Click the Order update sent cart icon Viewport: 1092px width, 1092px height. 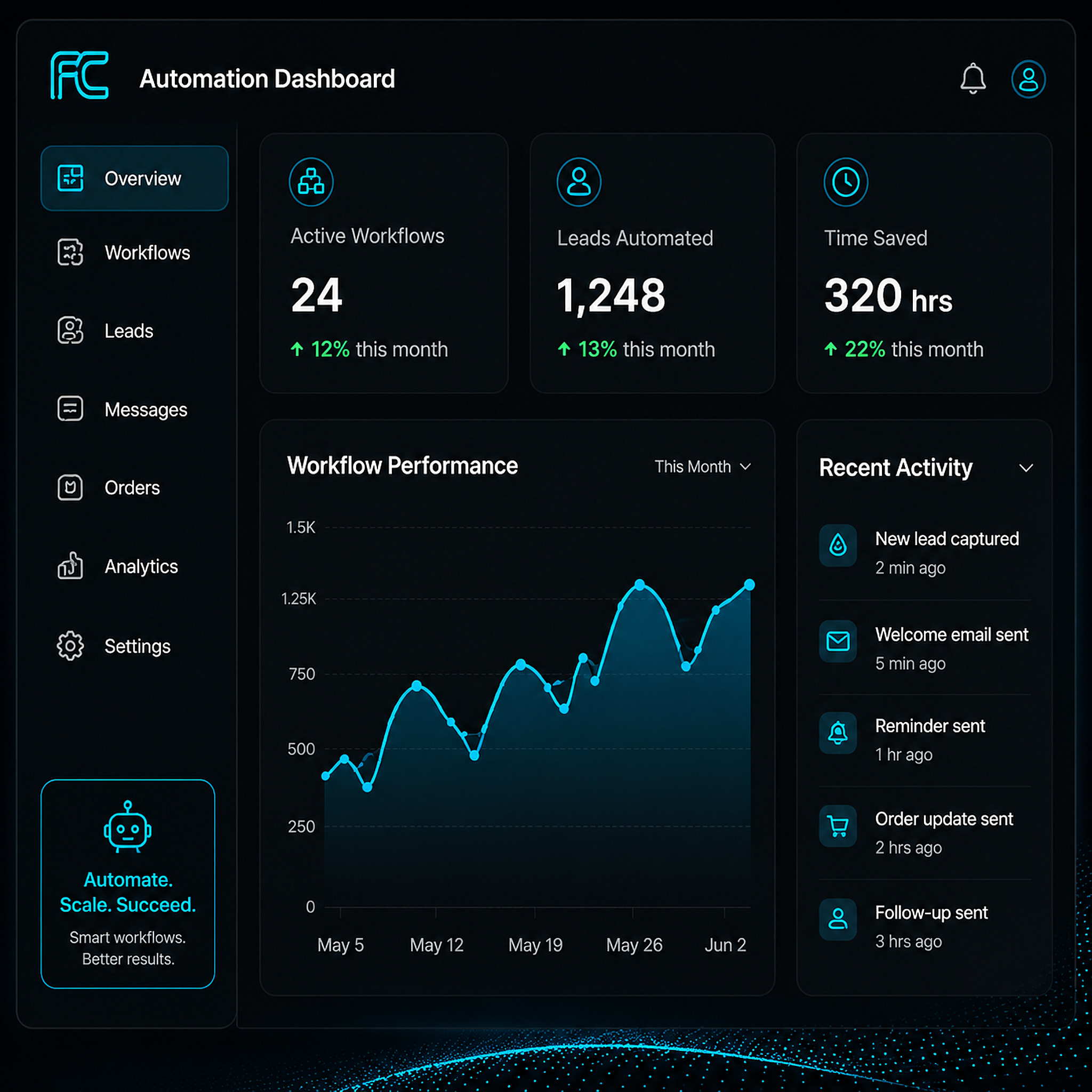tap(838, 826)
